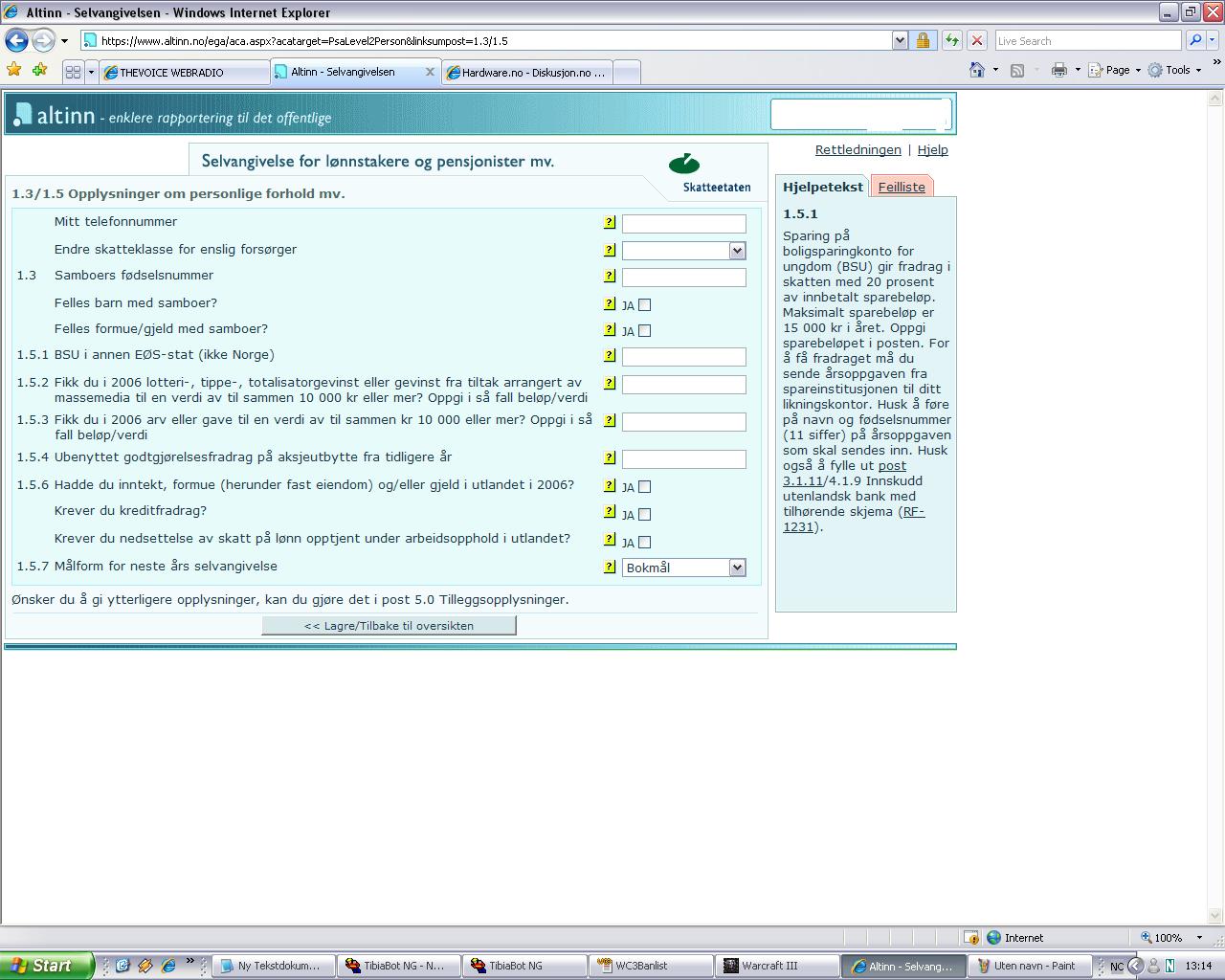Switch to THEVOICE WEBRADIO tab
1225x980 pixels.
[185, 73]
